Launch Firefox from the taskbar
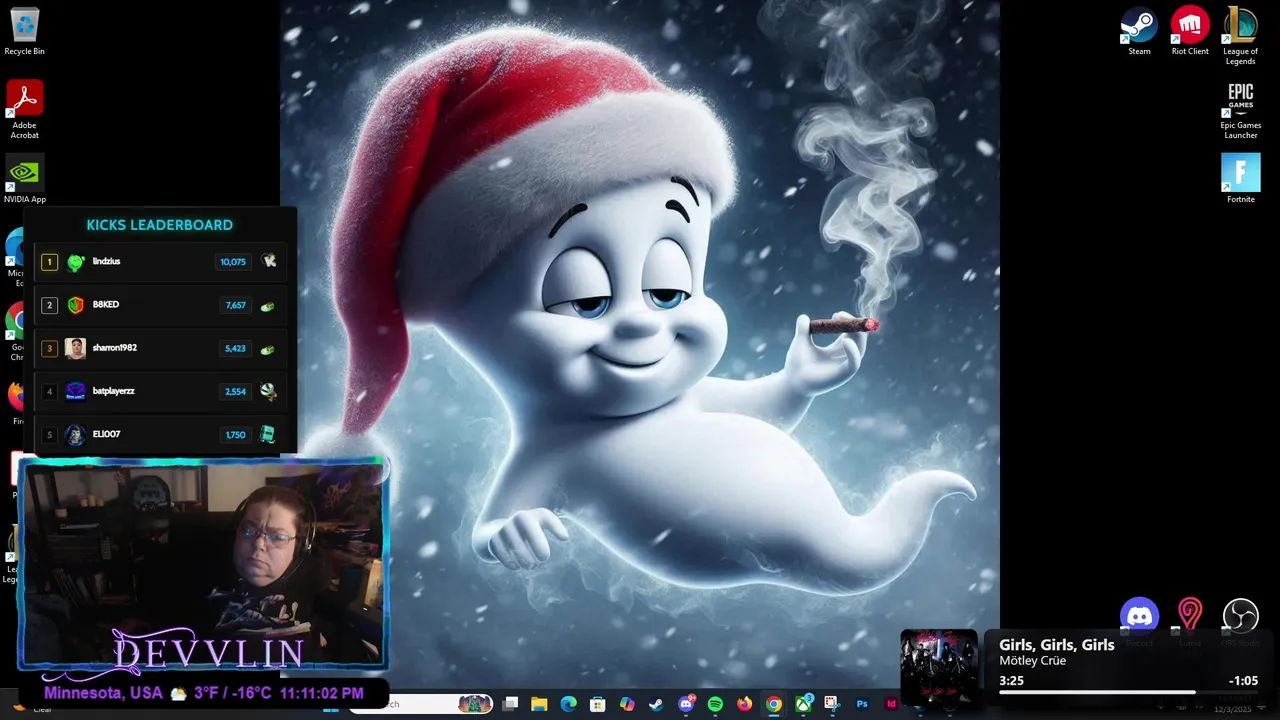The height and width of the screenshot is (720, 1280). click(x=744, y=704)
